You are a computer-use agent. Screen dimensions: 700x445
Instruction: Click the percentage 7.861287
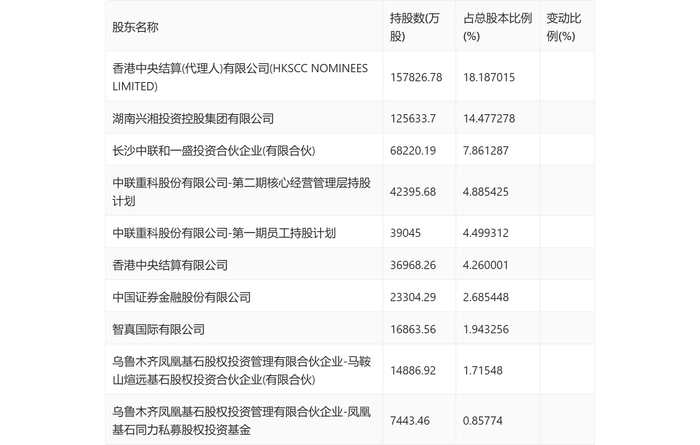486,151
